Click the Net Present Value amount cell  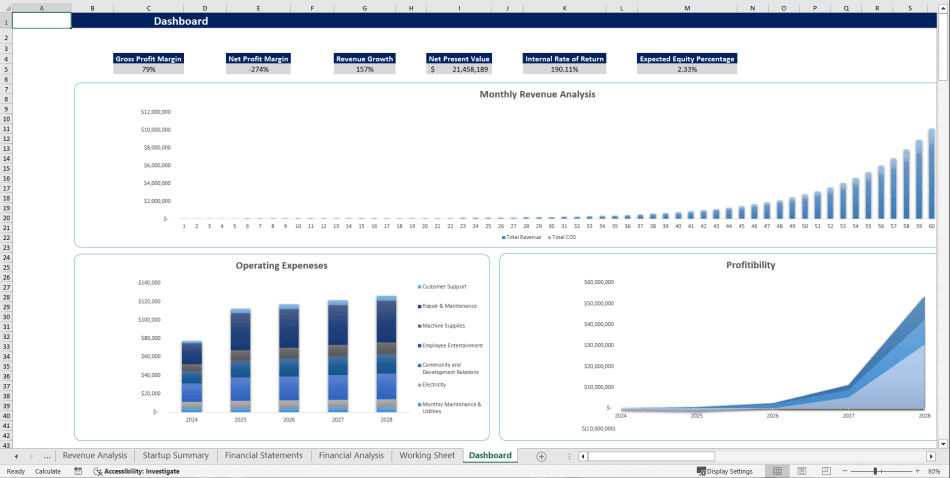459,69
